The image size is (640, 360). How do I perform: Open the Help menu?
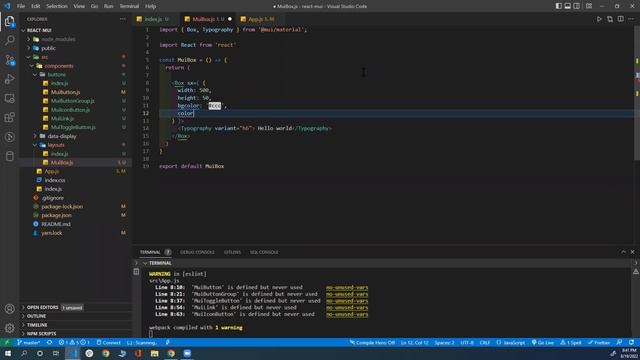150,6
